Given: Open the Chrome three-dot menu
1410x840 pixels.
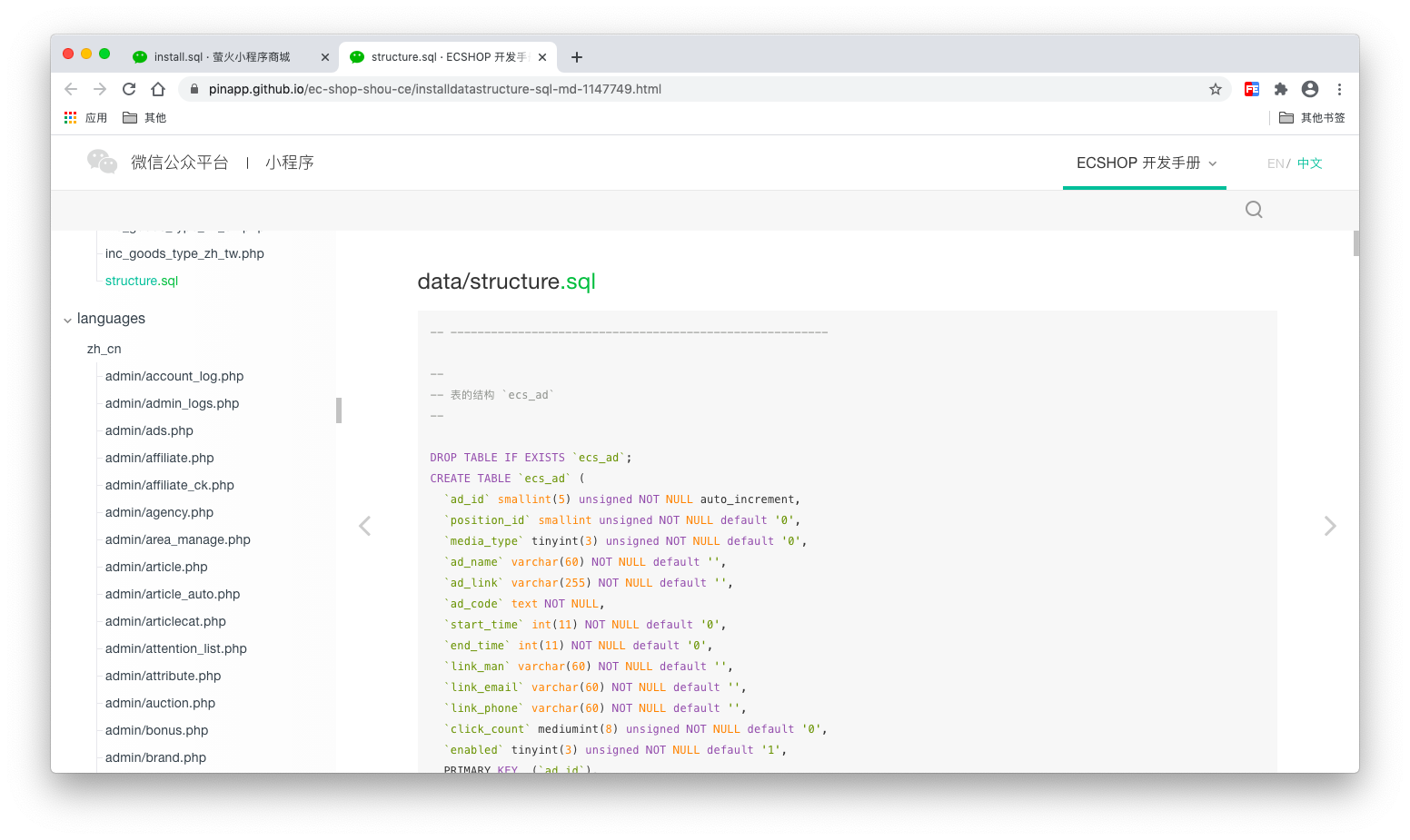Looking at the screenshot, I should tap(1339, 89).
